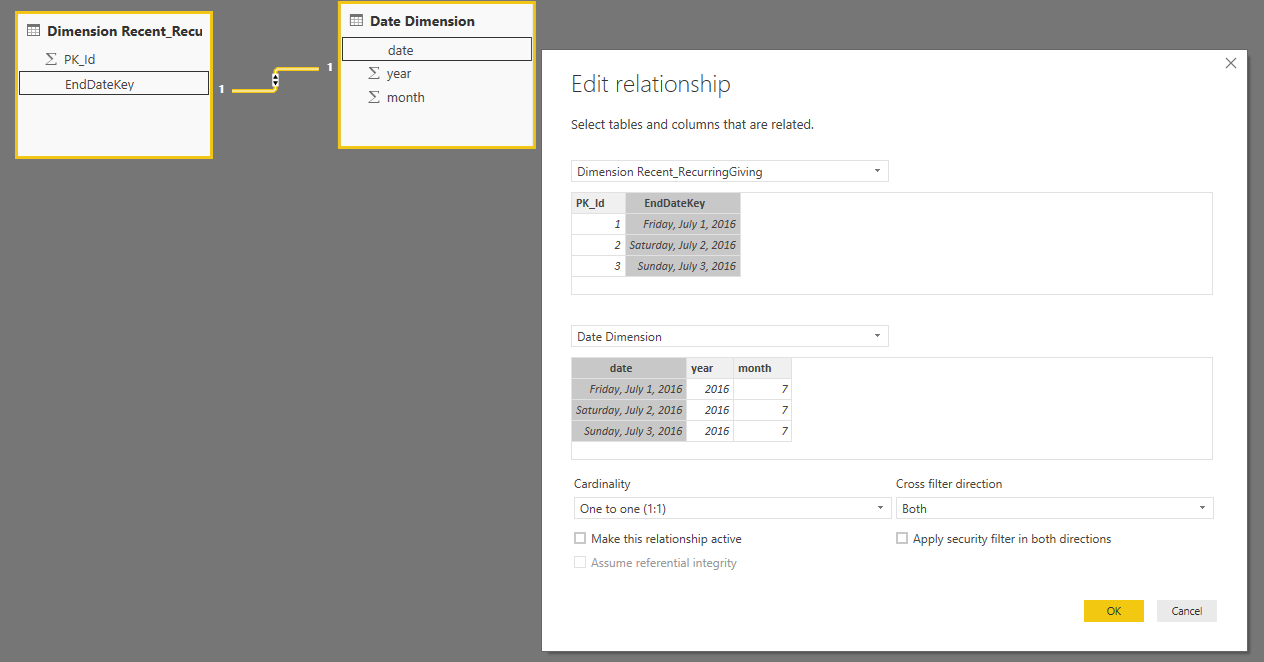Viewport: 1264px width, 662px height.
Task: Click the sigma icon beside PK_Id field
Action: (51, 59)
